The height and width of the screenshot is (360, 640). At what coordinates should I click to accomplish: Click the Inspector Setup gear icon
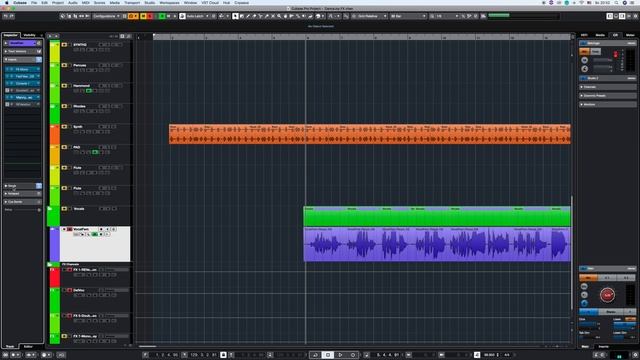(x=39, y=210)
